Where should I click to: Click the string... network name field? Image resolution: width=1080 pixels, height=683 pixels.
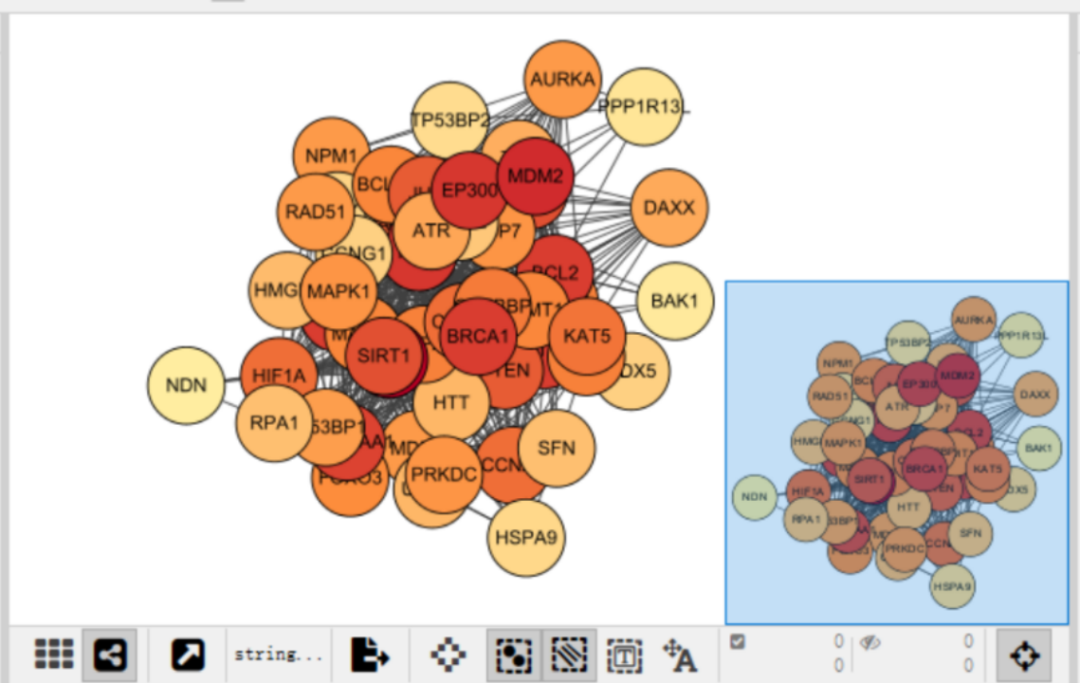tap(278, 654)
